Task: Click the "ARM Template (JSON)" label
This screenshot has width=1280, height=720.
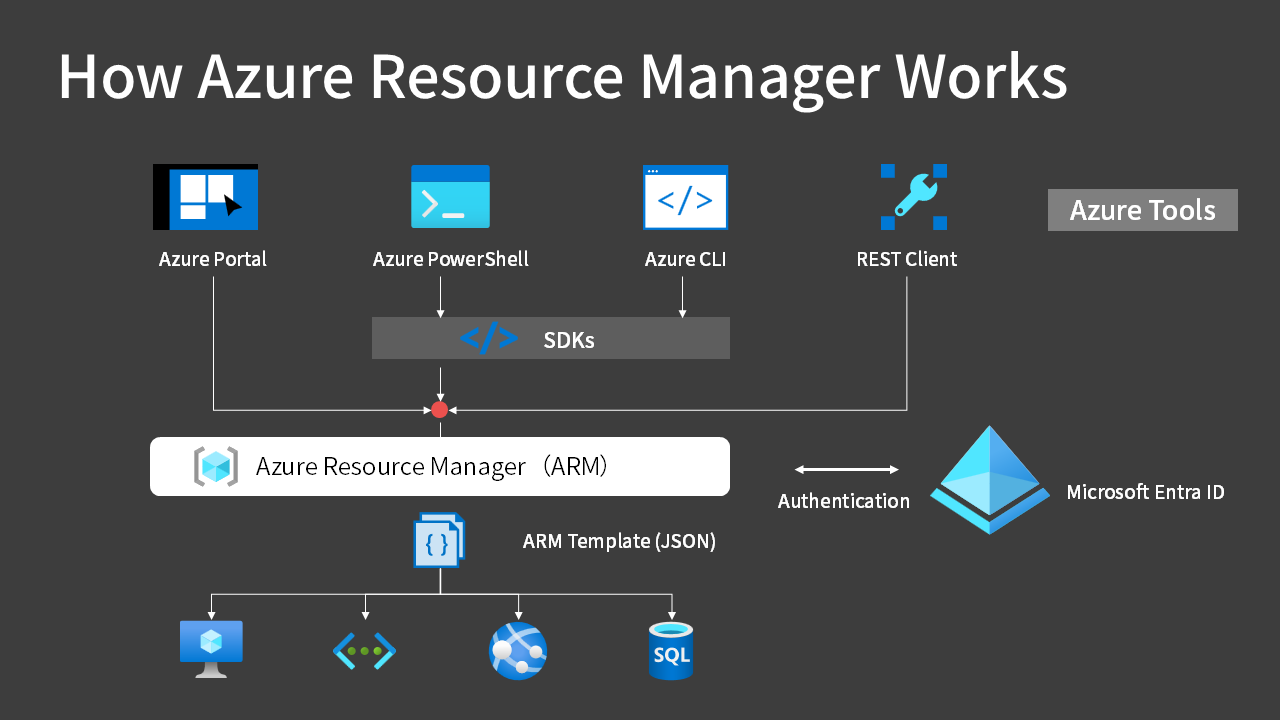Action: [x=619, y=542]
